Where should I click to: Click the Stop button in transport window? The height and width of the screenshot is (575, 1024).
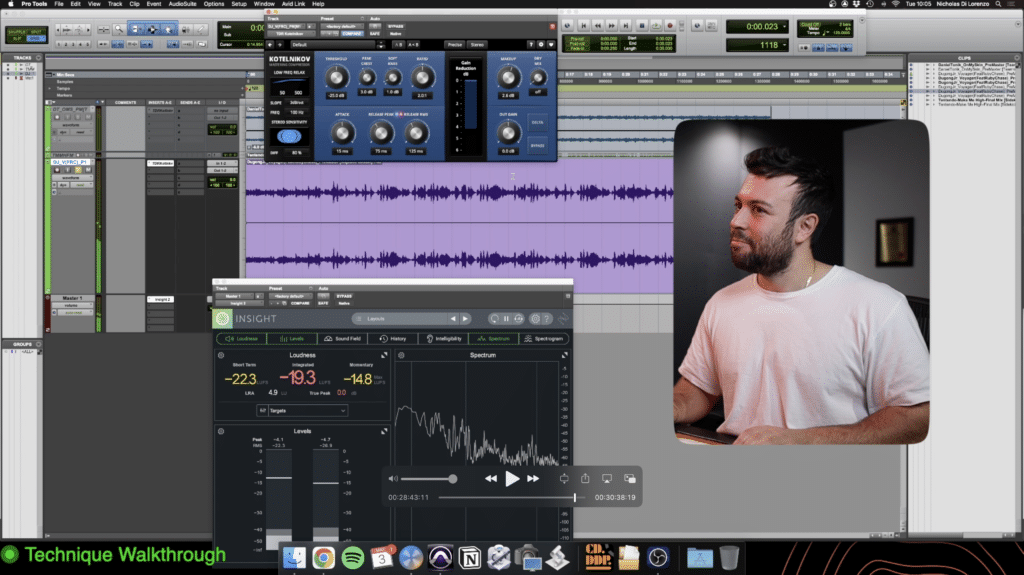click(x=642, y=25)
